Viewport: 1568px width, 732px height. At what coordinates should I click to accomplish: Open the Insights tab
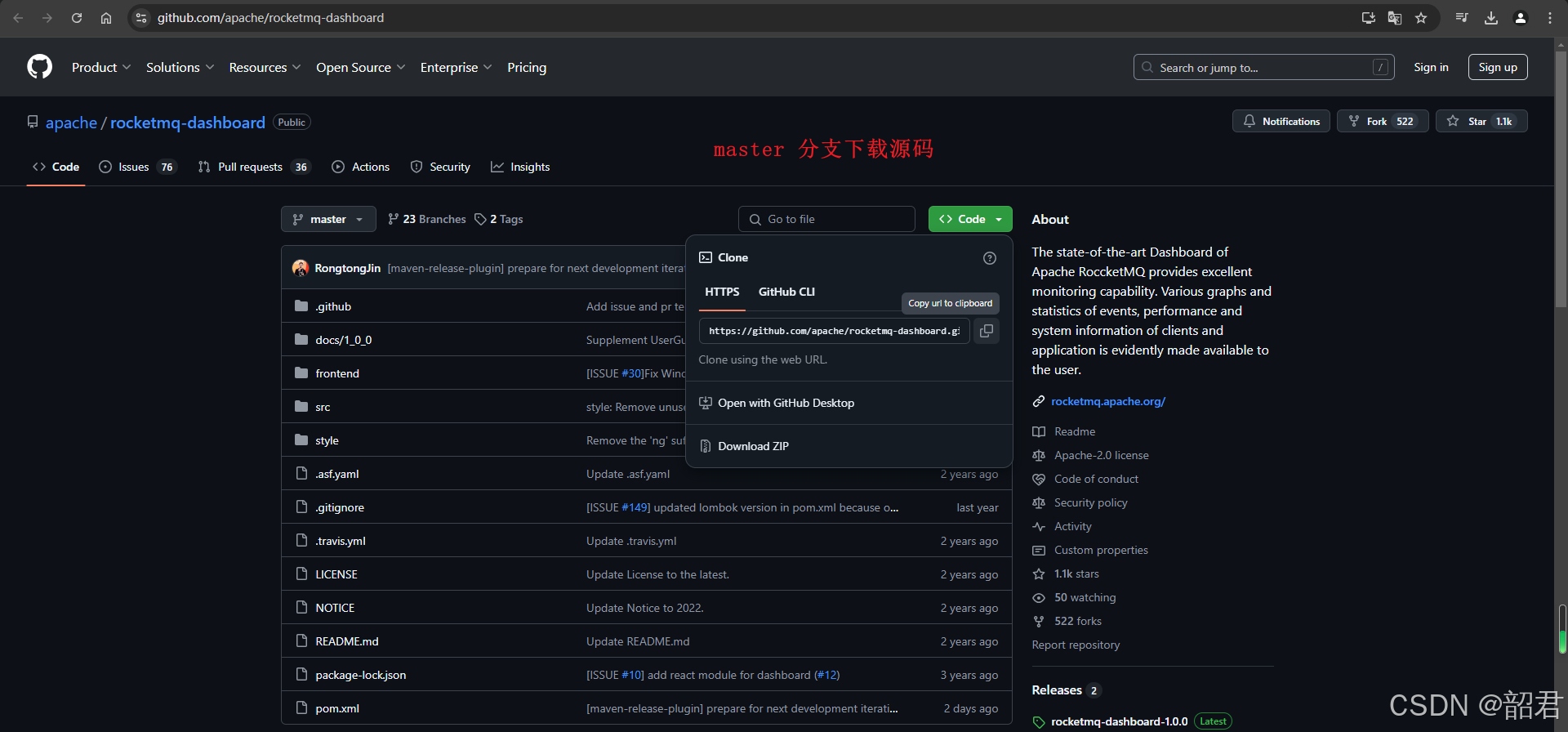[520, 167]
